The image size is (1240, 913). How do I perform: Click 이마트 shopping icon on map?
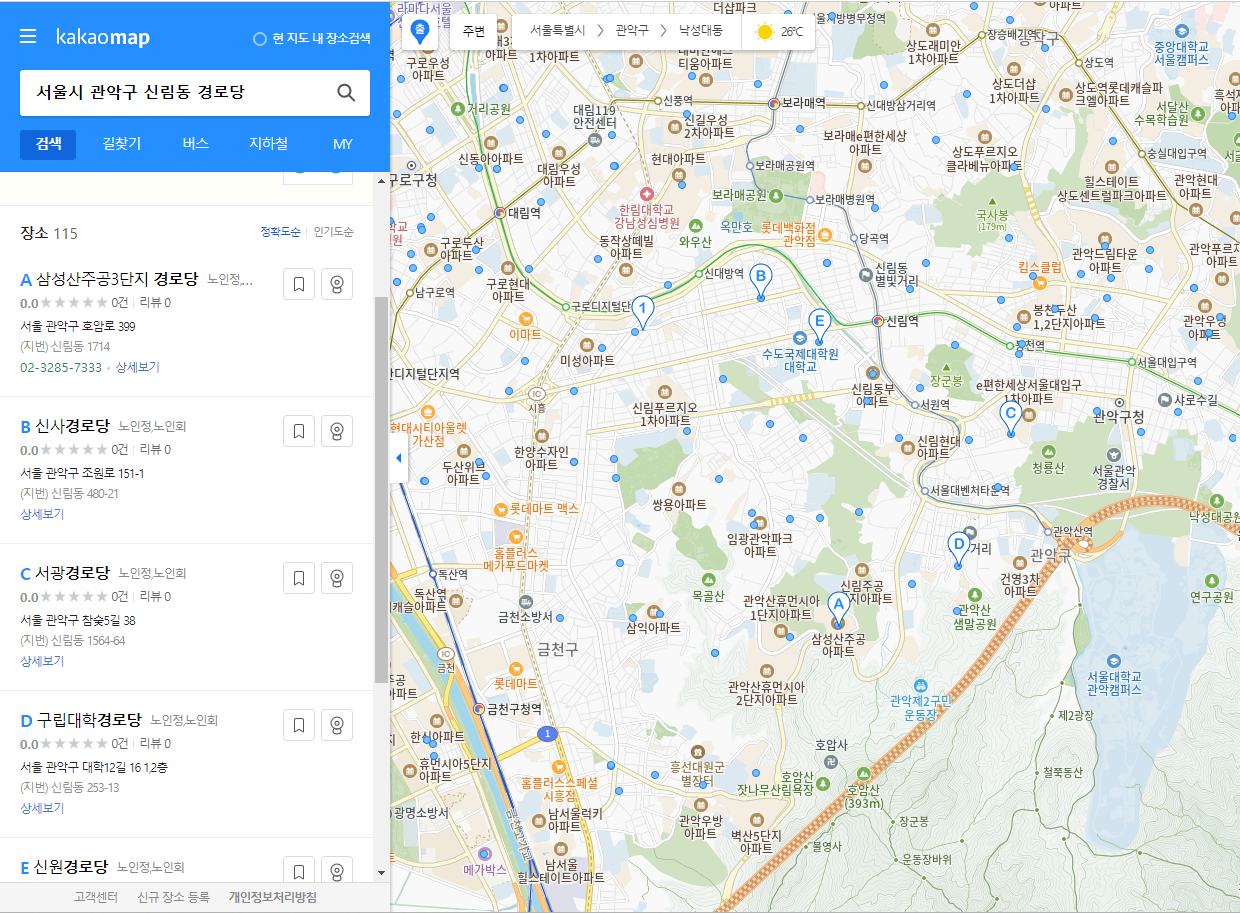tap(524, 318)
